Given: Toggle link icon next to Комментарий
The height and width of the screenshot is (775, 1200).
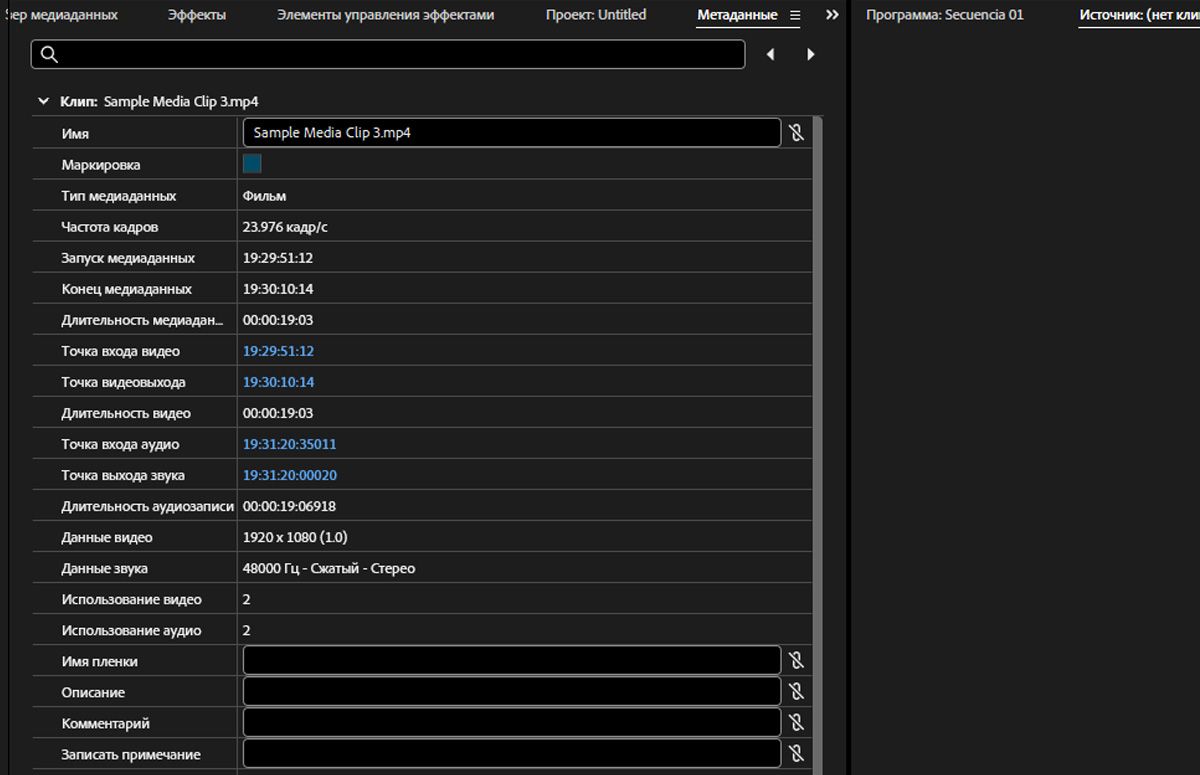Looking at the screenshot, I should coord(796,723).
